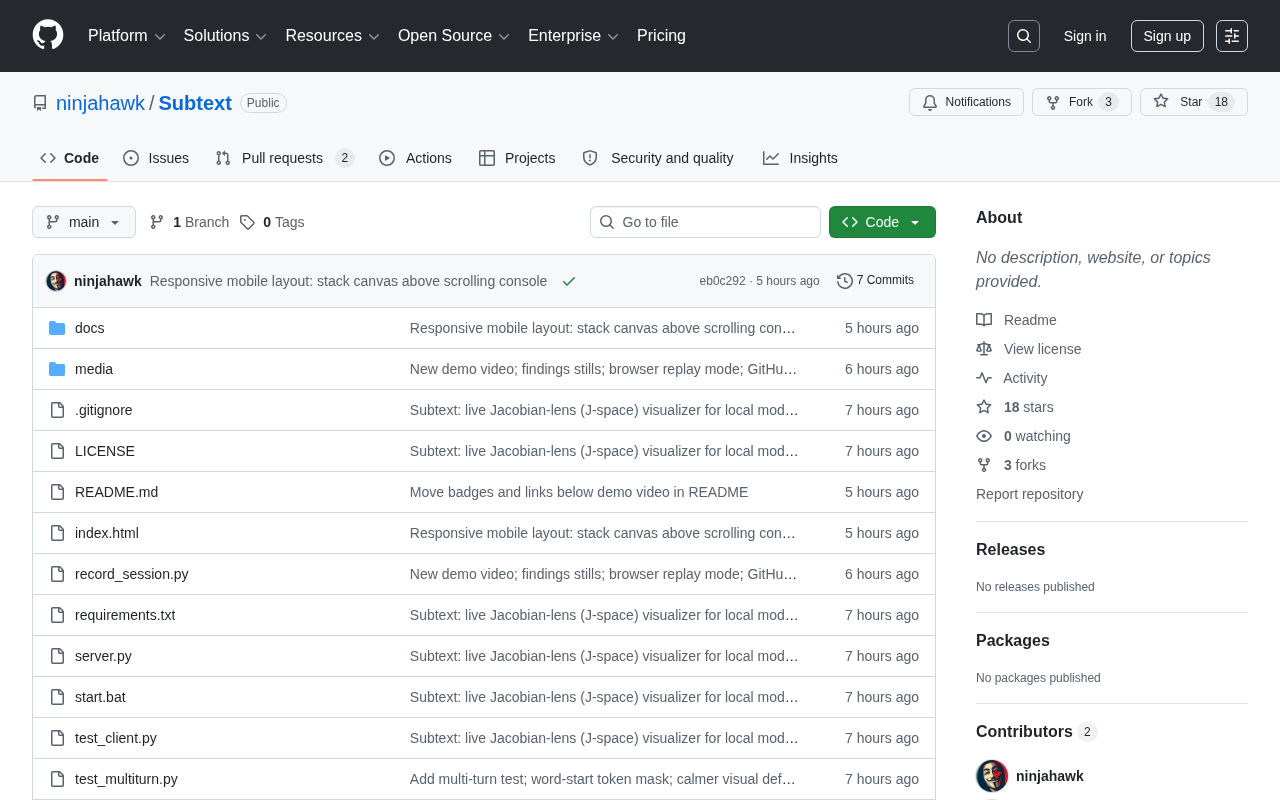Switch to the Issues tab
Image resolution: width=1280 pixels, height=800 pixels.
pyautogui.click(x=156, y=158)
